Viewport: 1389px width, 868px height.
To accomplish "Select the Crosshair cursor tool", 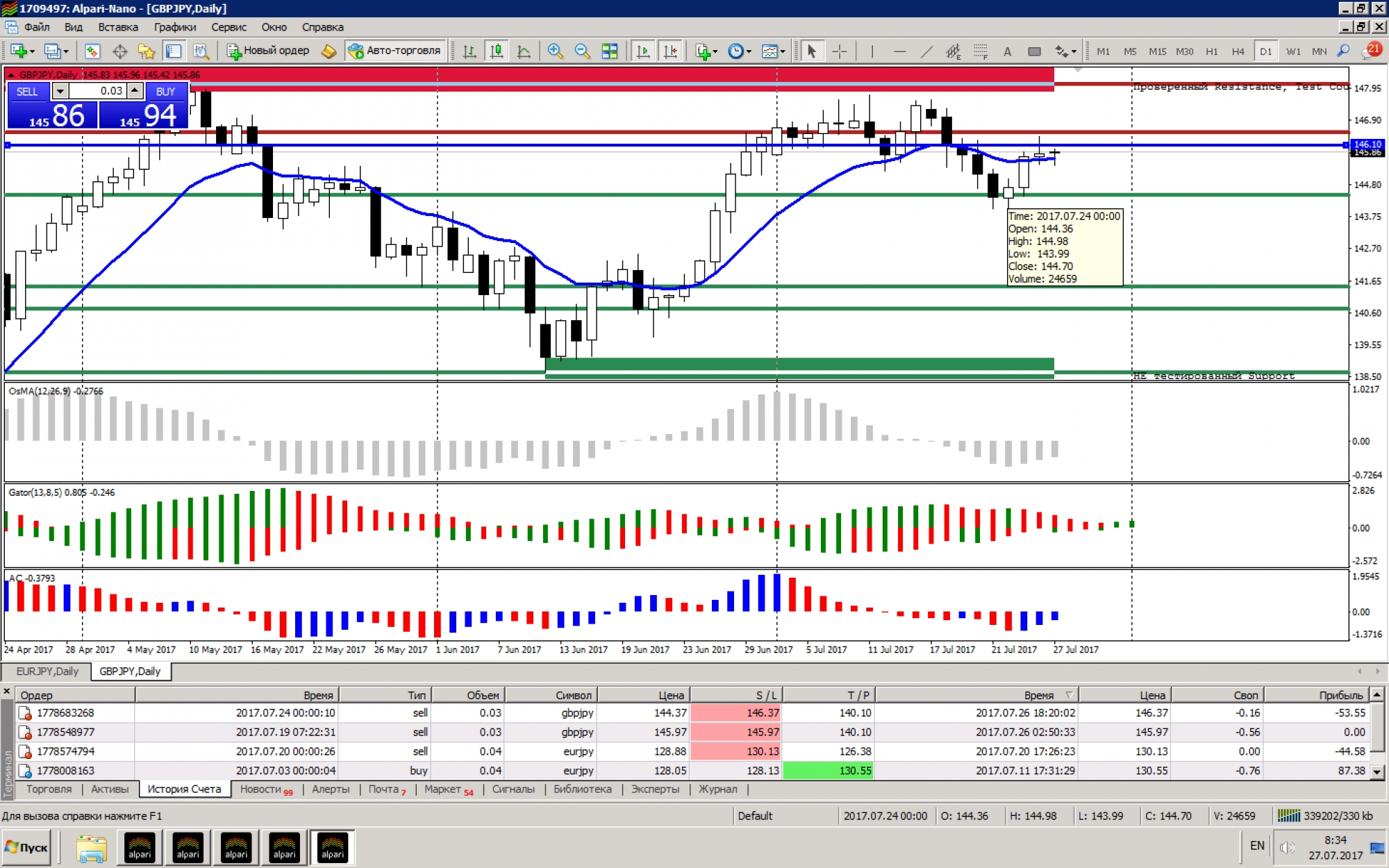I will pyautogui.click(x=839, y=51).
